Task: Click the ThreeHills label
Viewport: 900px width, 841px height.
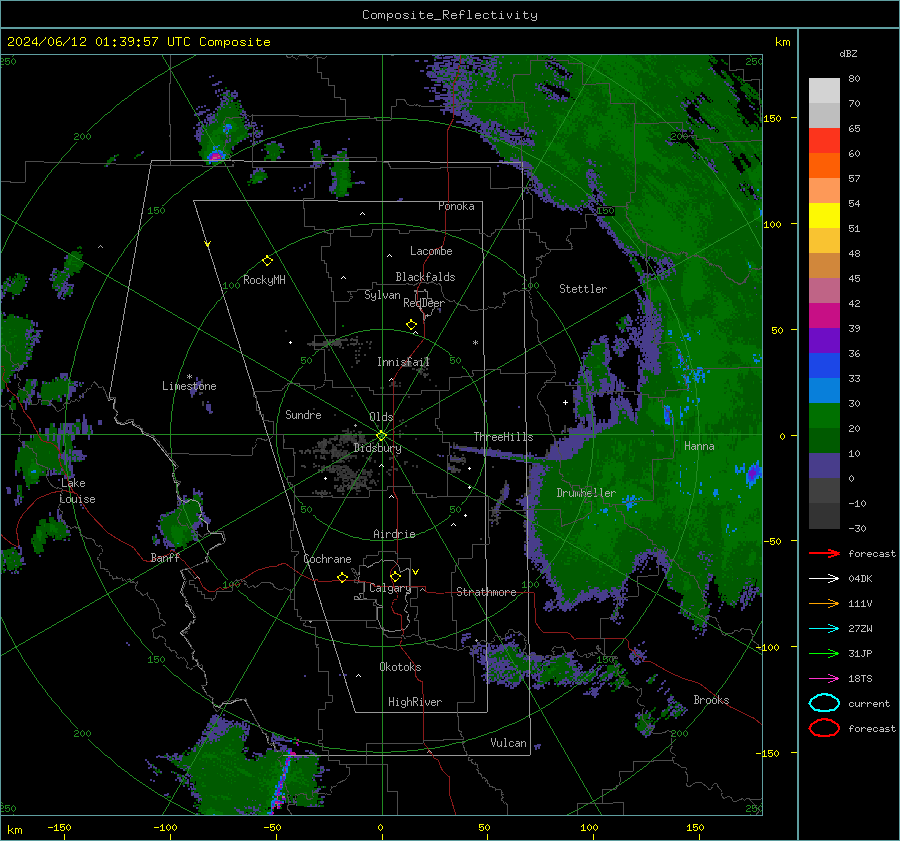Action: 503,437
